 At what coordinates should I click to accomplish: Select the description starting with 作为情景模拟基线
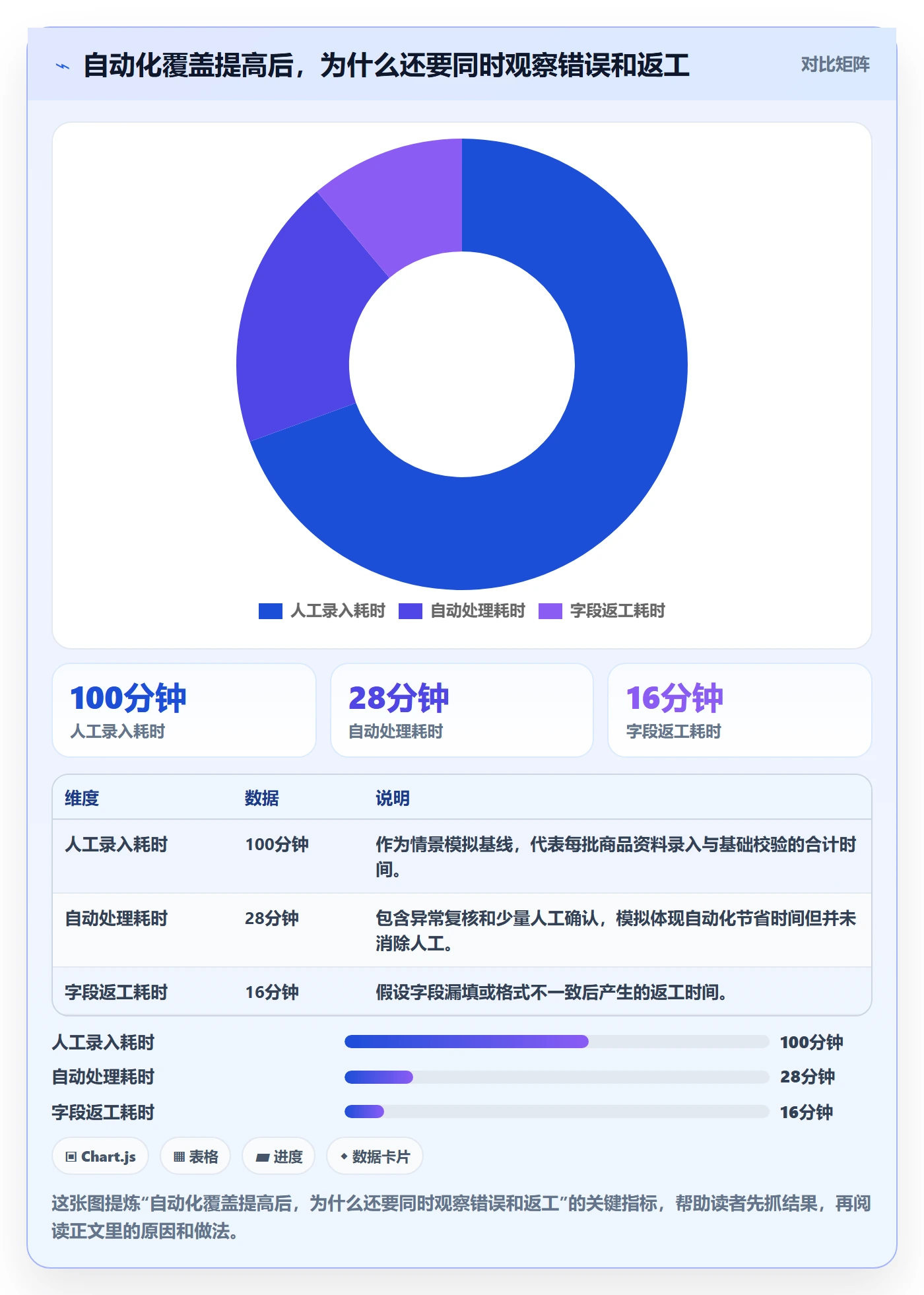coord(616,857)
